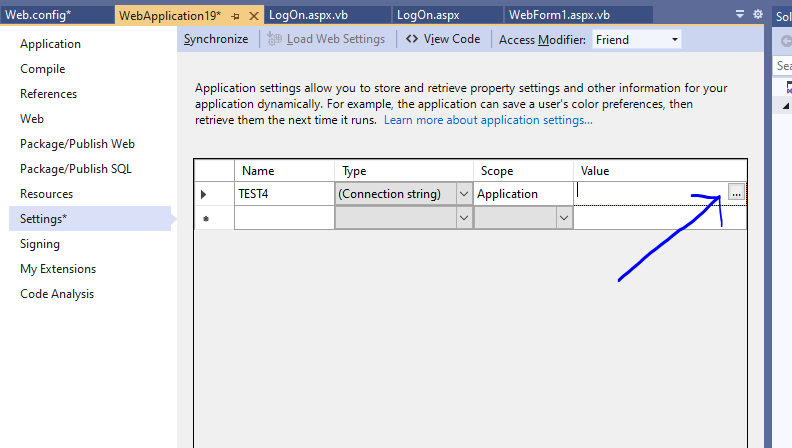The width and height of the screenshot is (792, 448).
Task: Switch to Web.config tab
Action: (x=57, y=15)
